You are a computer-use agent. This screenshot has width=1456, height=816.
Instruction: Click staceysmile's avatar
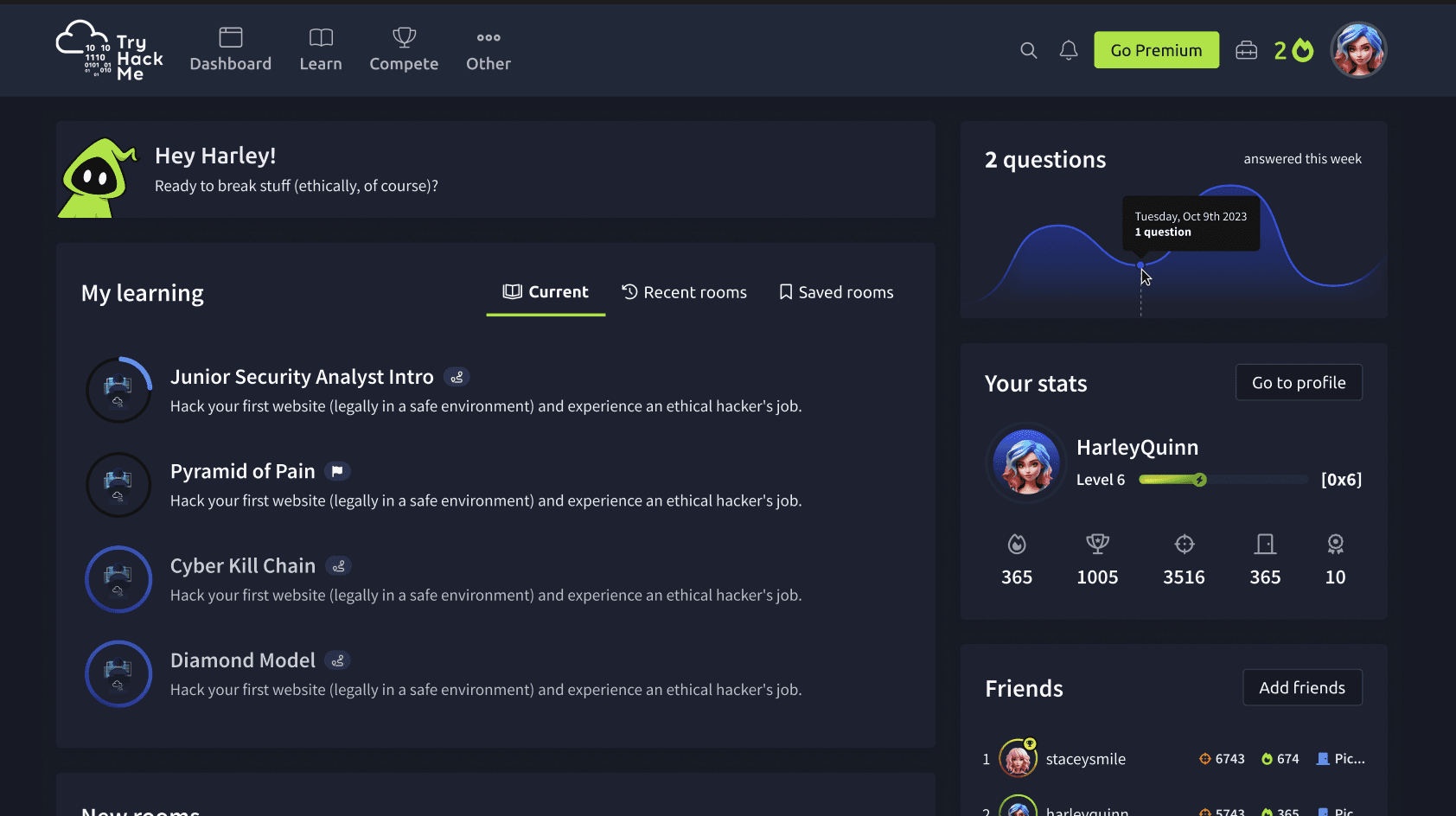(x=1019, y=758)
